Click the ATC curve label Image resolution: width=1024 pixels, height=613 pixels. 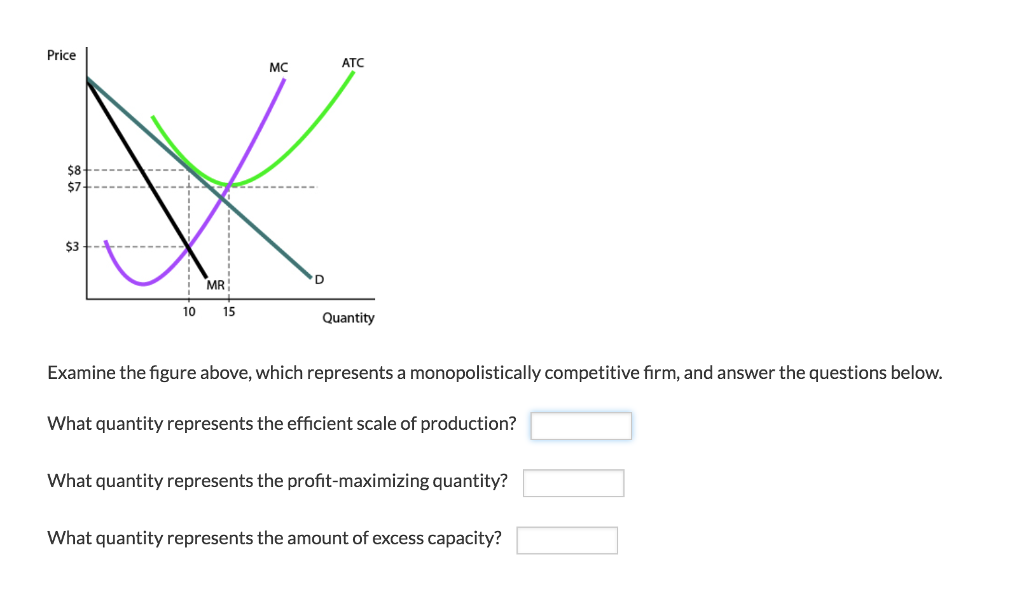(x=353, y=63)
